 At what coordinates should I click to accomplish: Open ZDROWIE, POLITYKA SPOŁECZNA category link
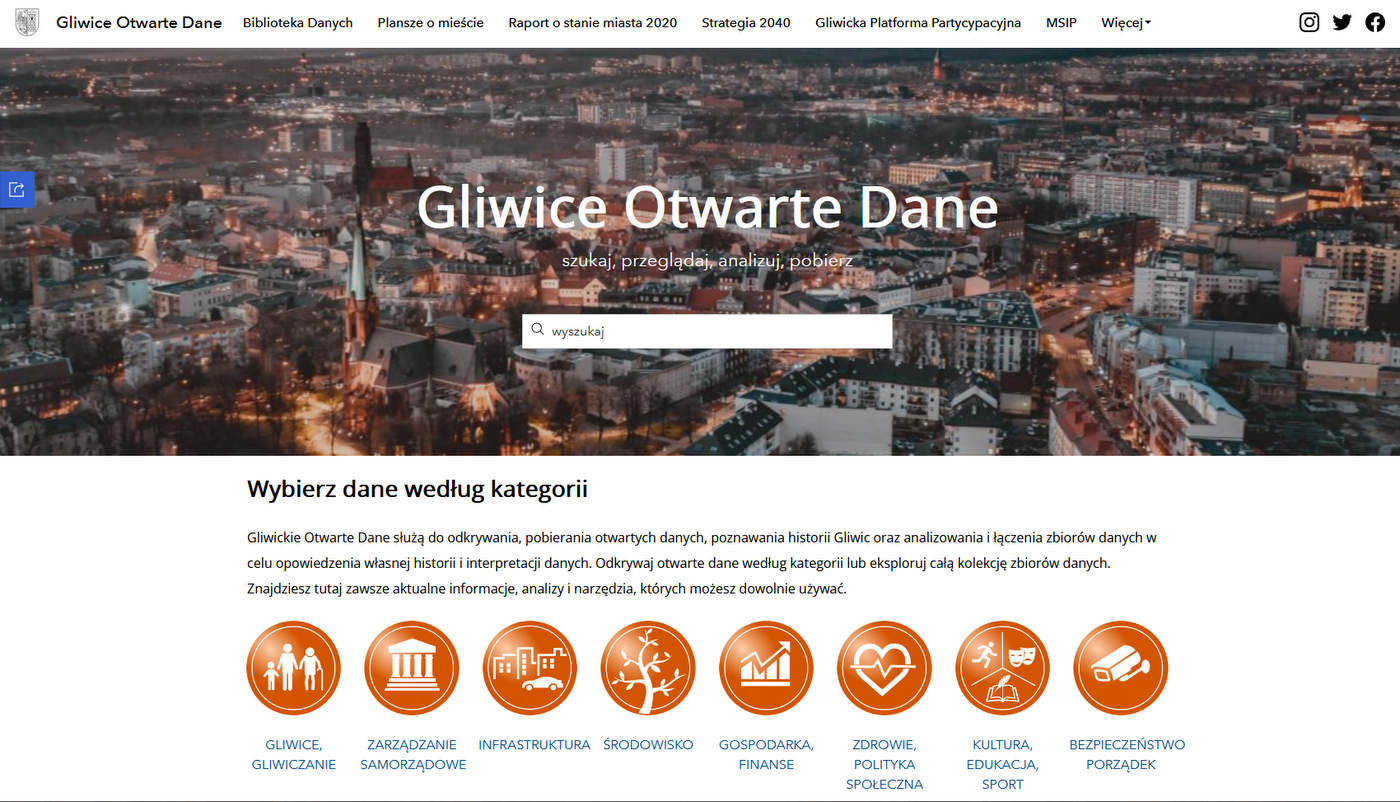coord(884,765)
